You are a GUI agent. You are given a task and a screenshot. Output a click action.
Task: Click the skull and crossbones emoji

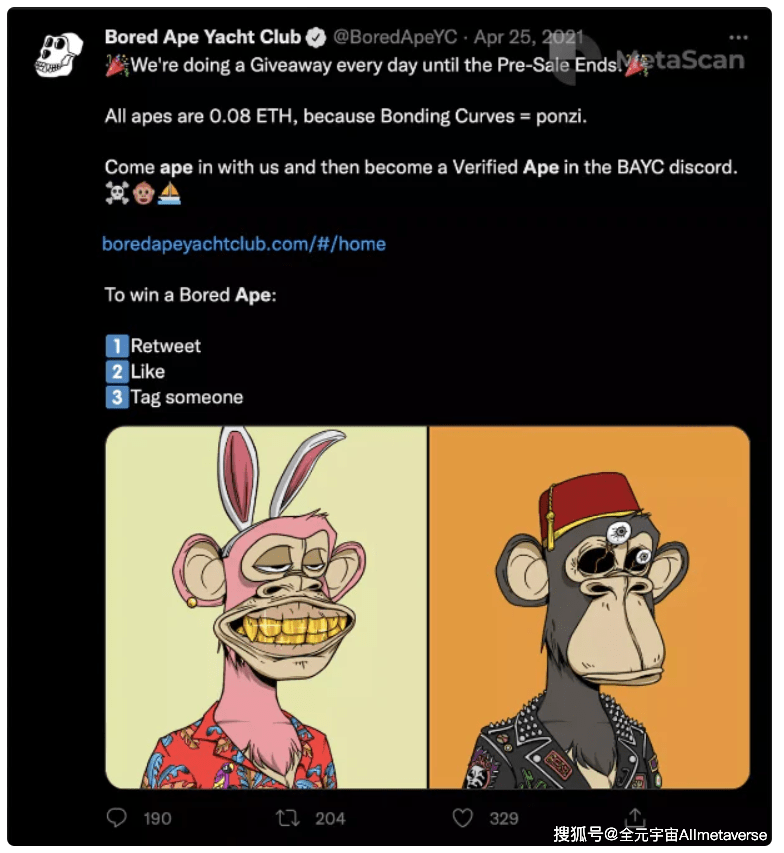[x=117, y=193]
